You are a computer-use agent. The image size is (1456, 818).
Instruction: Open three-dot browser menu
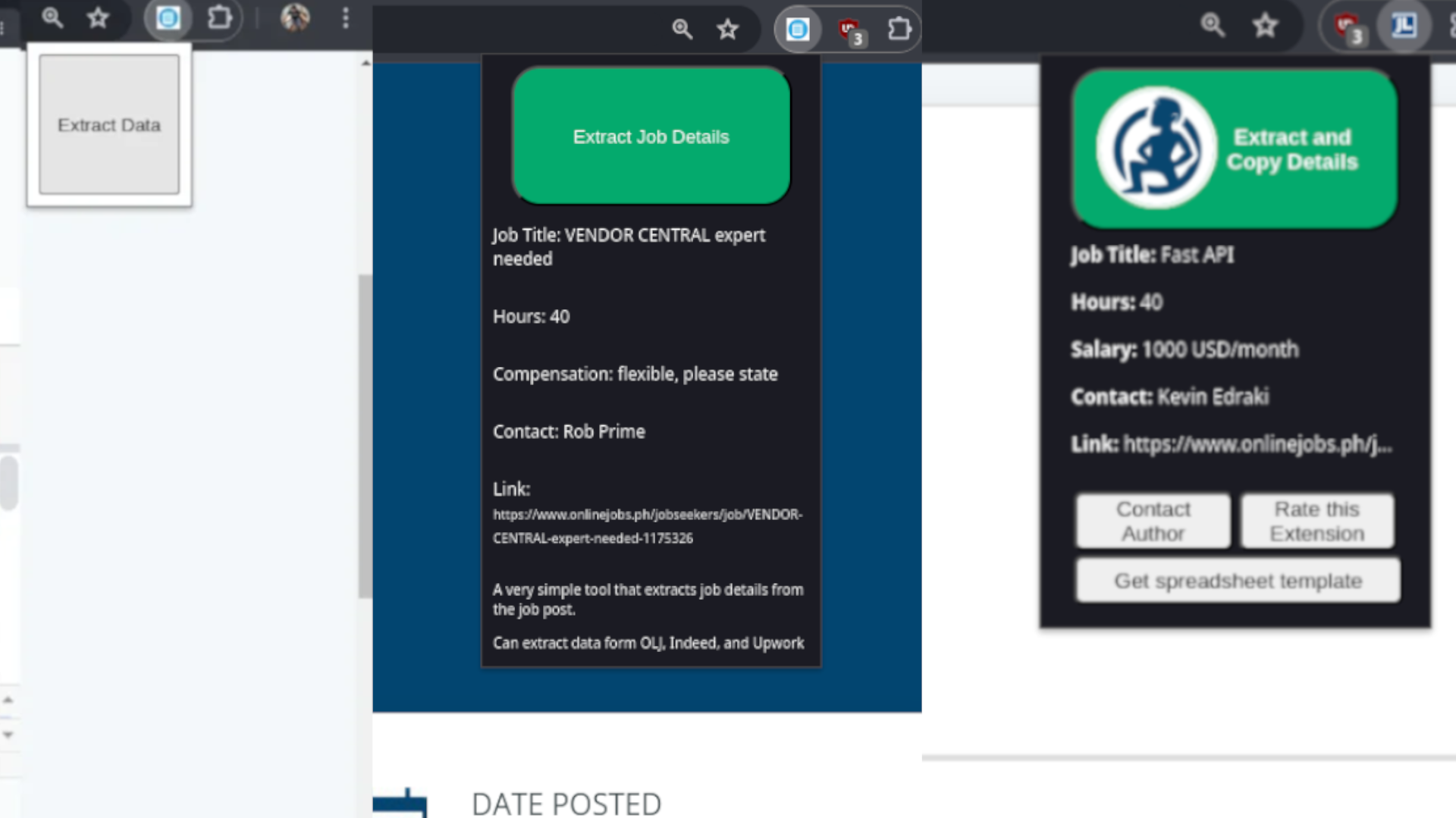346,17
